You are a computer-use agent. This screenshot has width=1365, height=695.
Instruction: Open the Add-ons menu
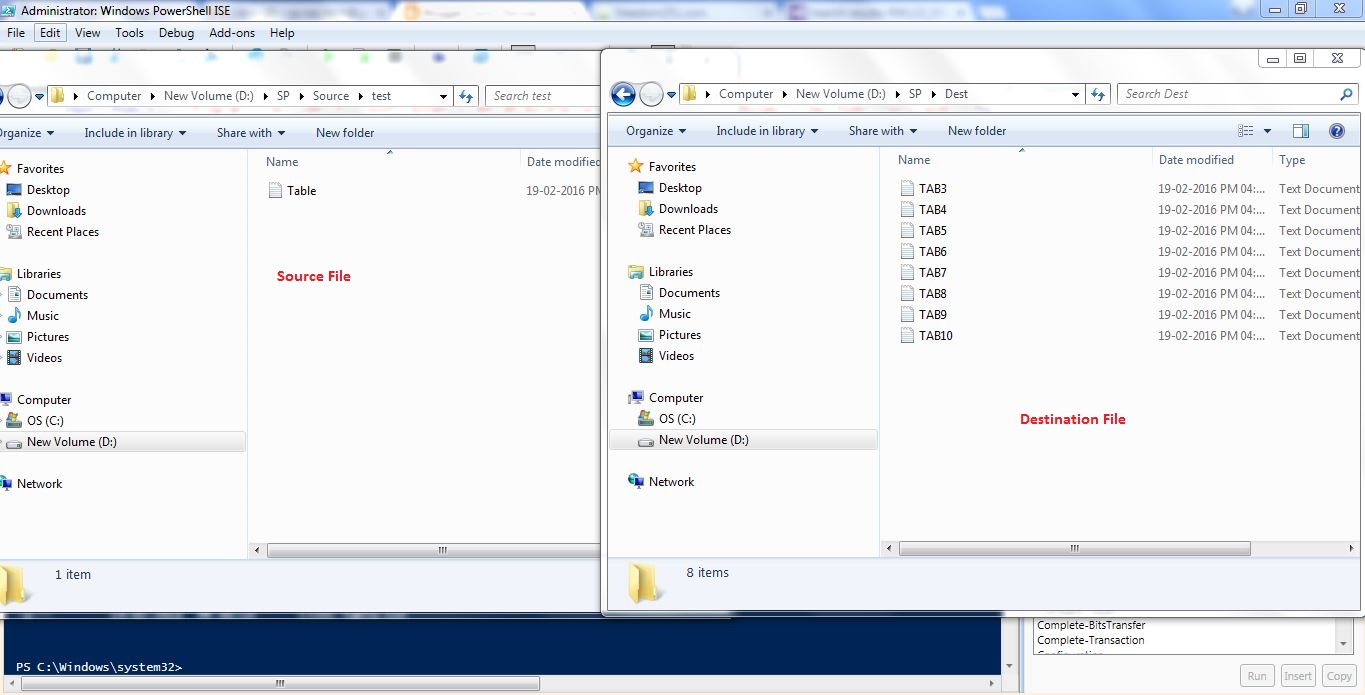[x=232, y=32]
